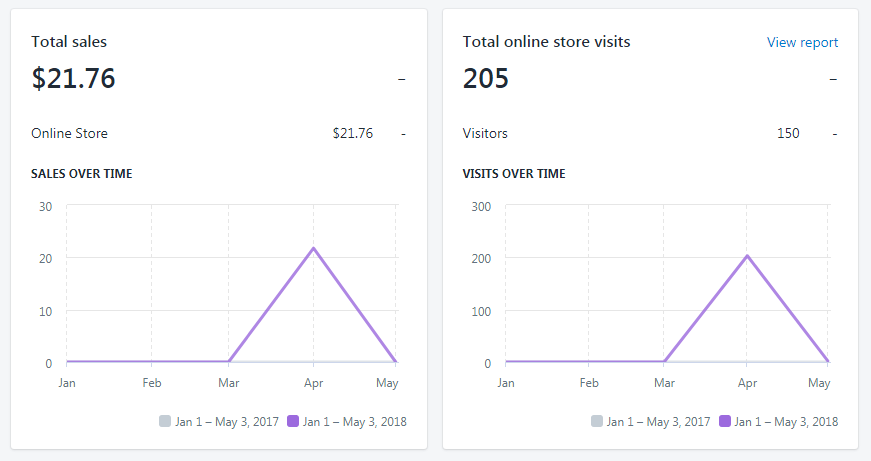Viewport: 871px width, 461px height.
Task: Click the Feb axis label on visits chart
Action: pyautogui.click(x=589, y=383)
